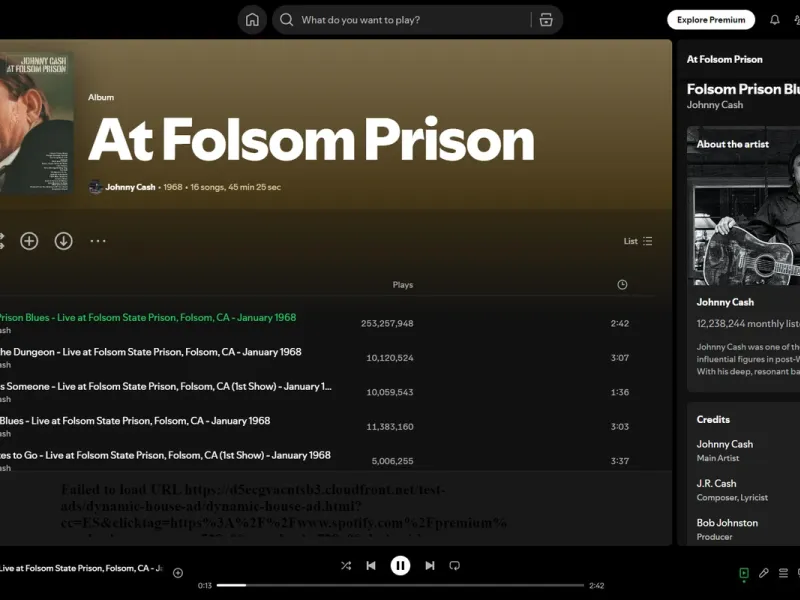Open At Folsom Prison in the sidebar header

click(724, 59)
